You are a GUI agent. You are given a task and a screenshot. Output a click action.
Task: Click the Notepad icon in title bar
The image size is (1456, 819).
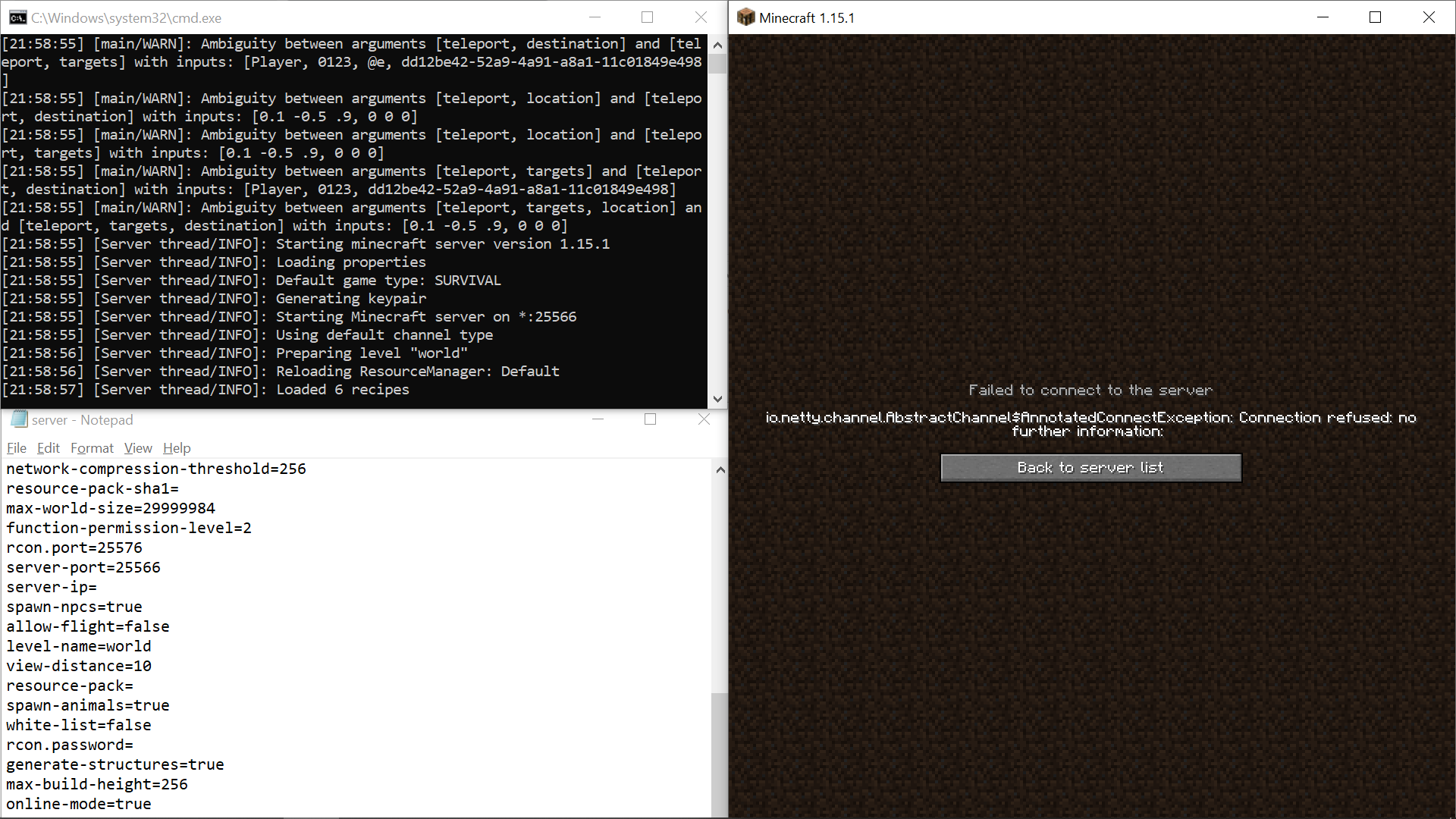pyautogui.click(x=20, y=419)
